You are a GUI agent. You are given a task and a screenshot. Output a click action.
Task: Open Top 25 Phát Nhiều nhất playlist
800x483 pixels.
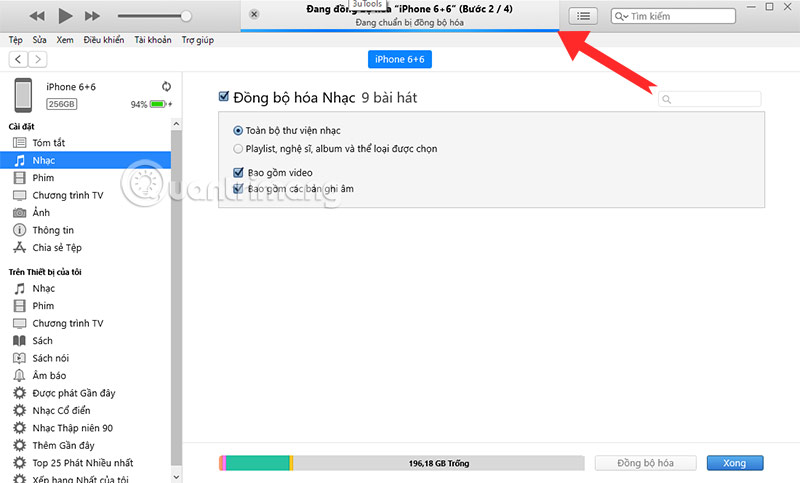point(86,463)
